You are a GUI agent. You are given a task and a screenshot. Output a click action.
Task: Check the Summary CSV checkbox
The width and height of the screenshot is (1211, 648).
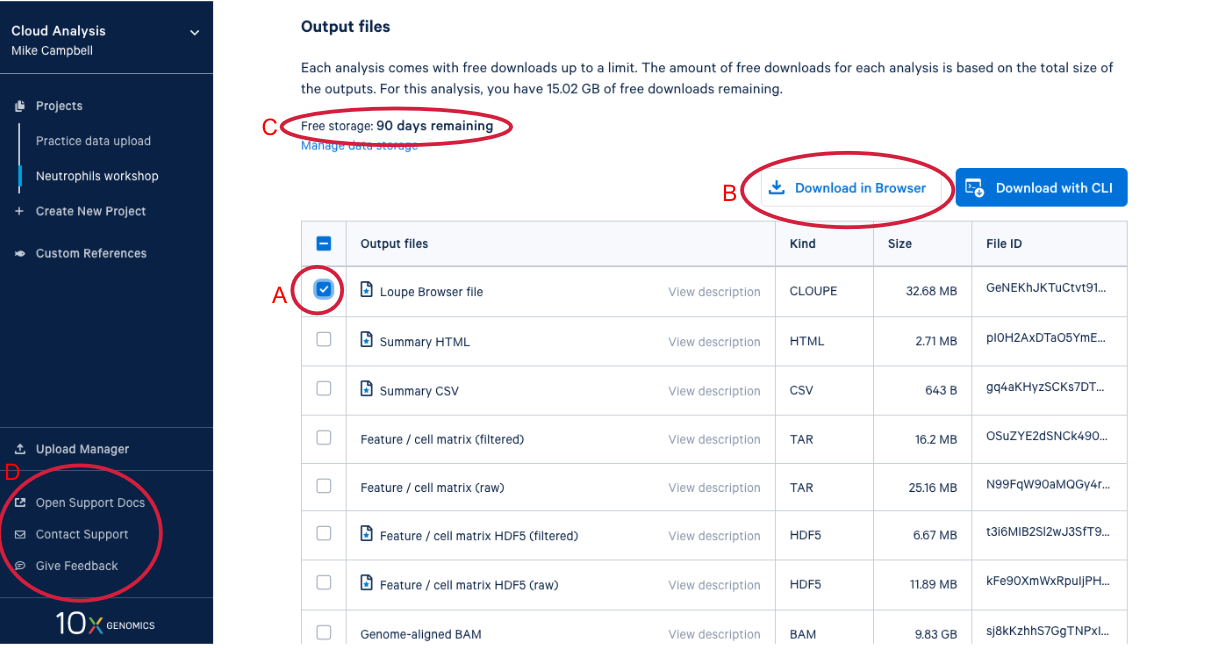coord(324,388)
